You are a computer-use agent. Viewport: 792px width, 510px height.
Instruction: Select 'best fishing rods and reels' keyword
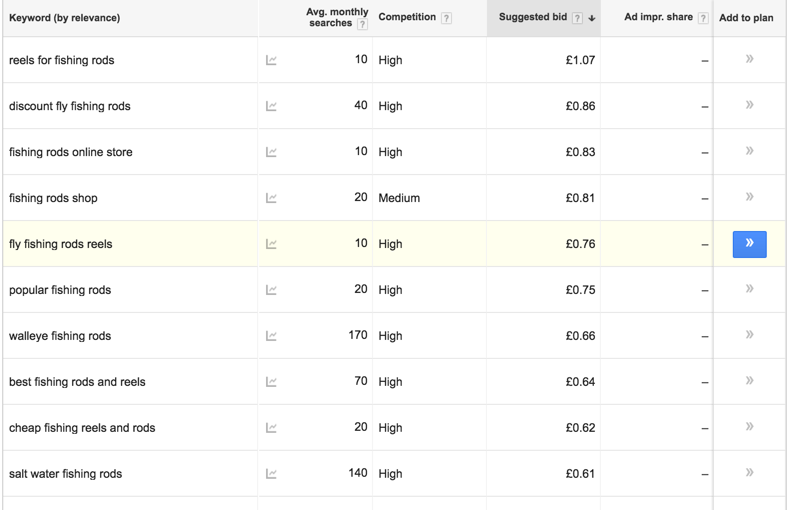pyautogui.click(x=77, y=382)
